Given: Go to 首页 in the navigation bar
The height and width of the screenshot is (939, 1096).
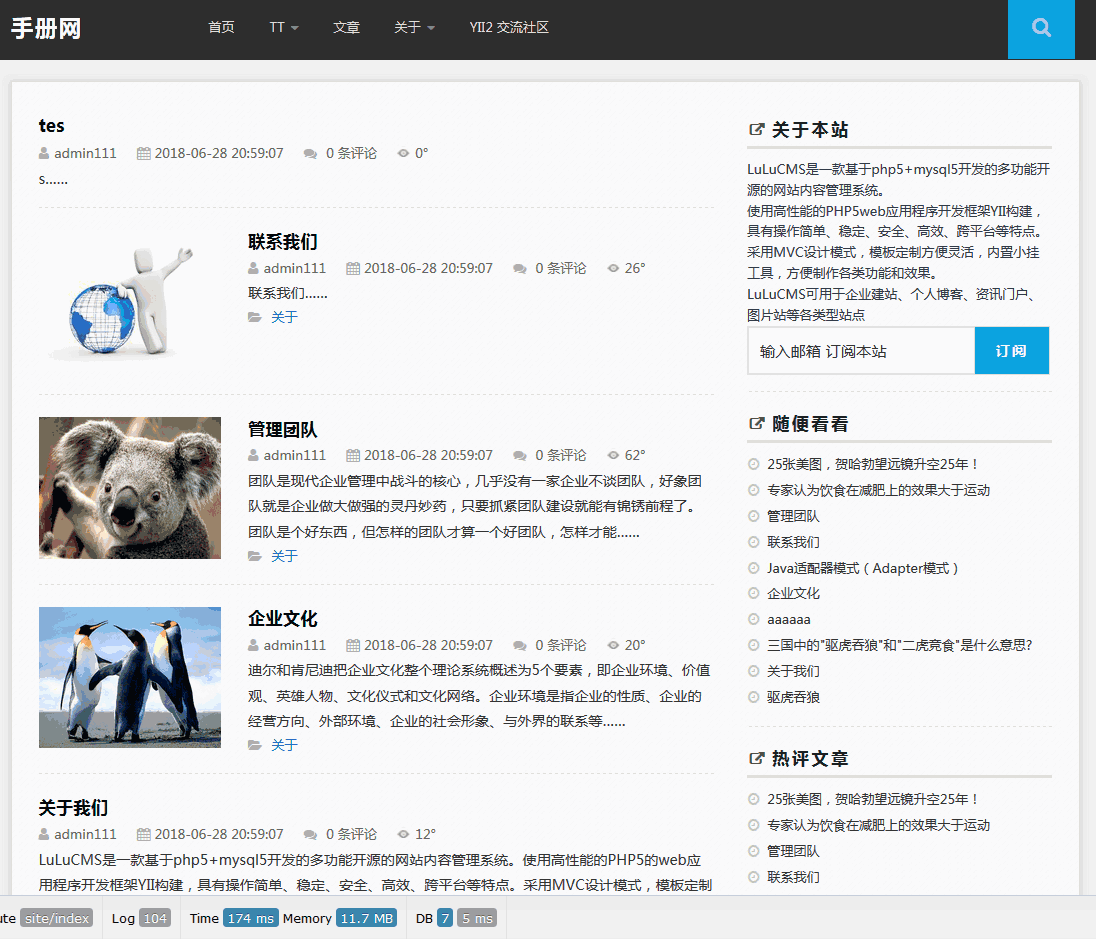Looking at the screenshot, I should pyautogui.click(x=221, y=28).
